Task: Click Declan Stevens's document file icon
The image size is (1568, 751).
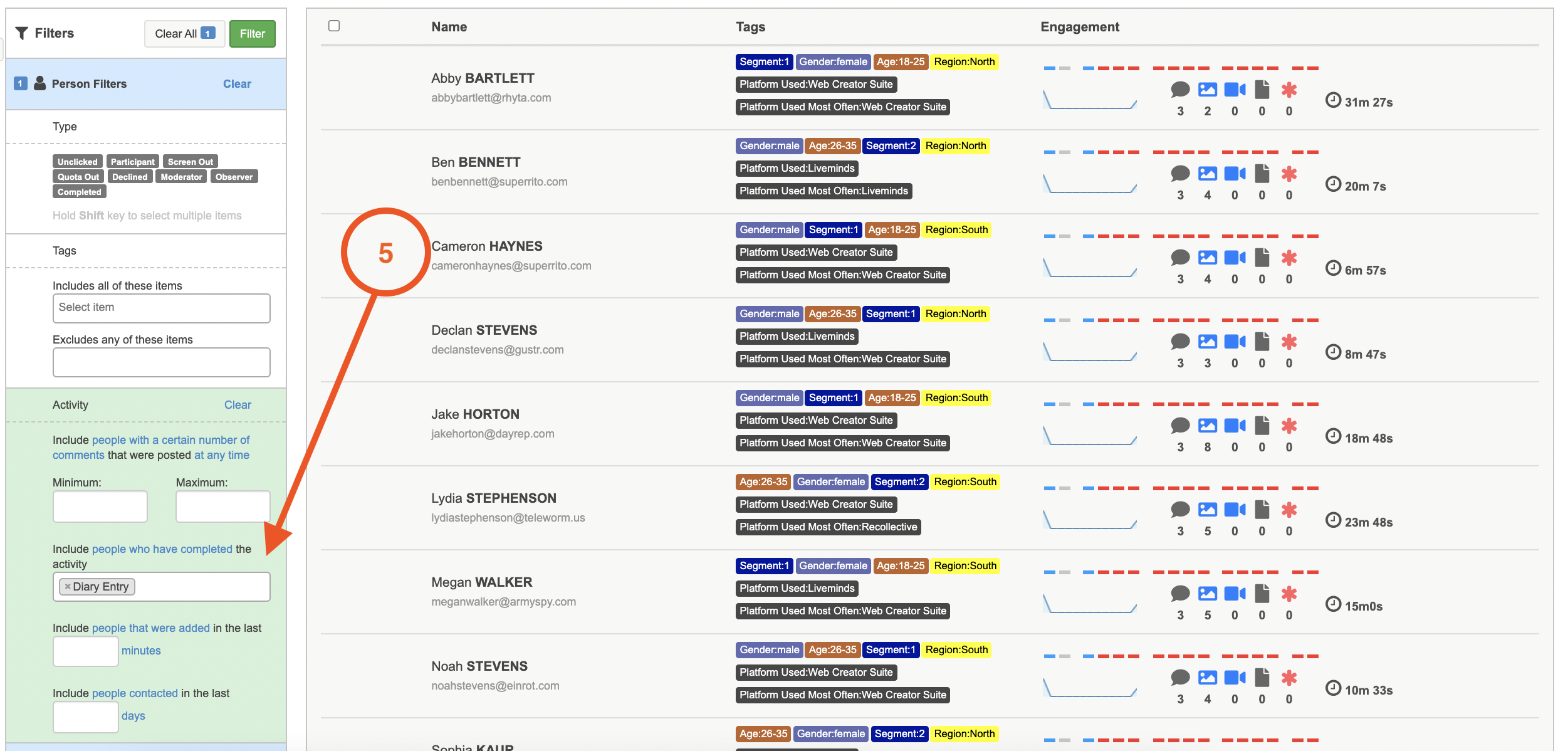Action: 1262,342
